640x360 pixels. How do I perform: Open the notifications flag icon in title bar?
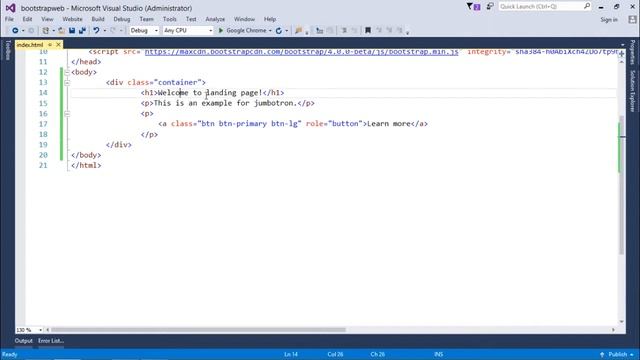[473, 7]
